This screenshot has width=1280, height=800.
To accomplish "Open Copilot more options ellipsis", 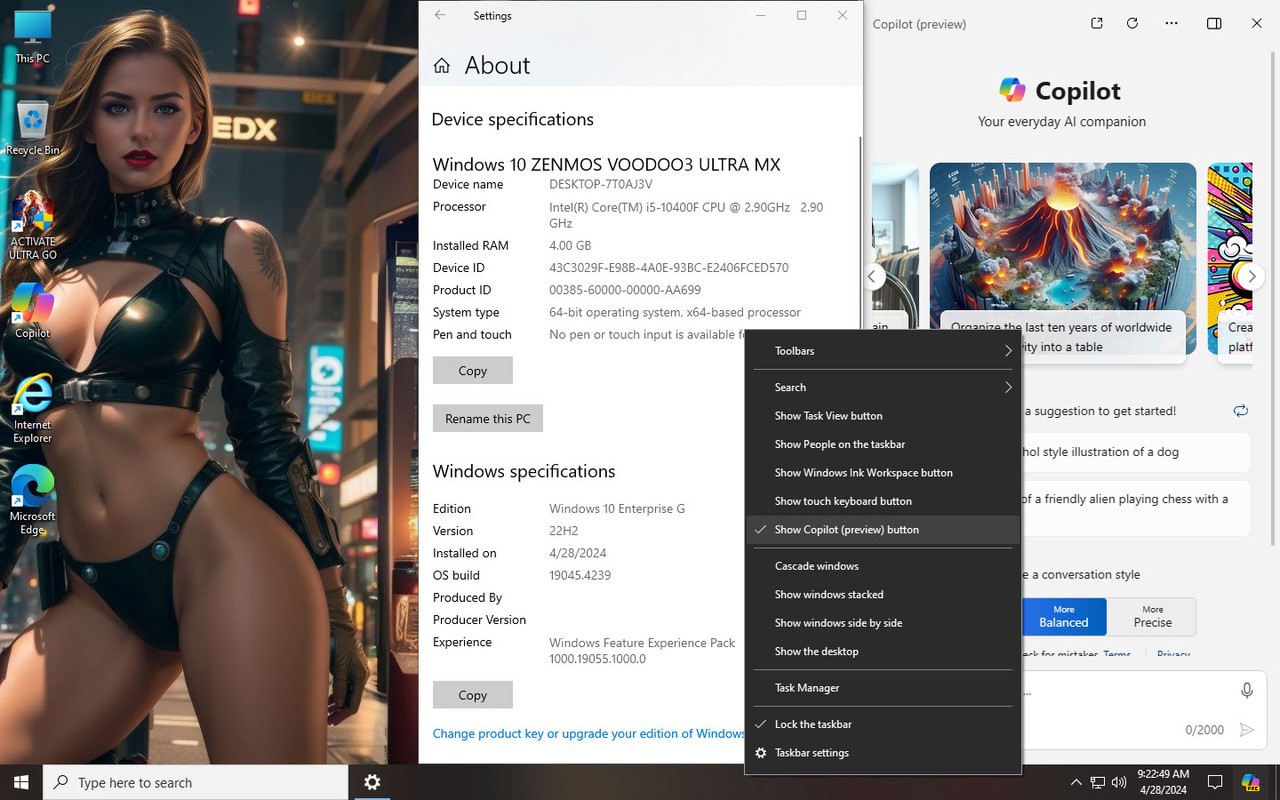I will tap(1172, 23).
